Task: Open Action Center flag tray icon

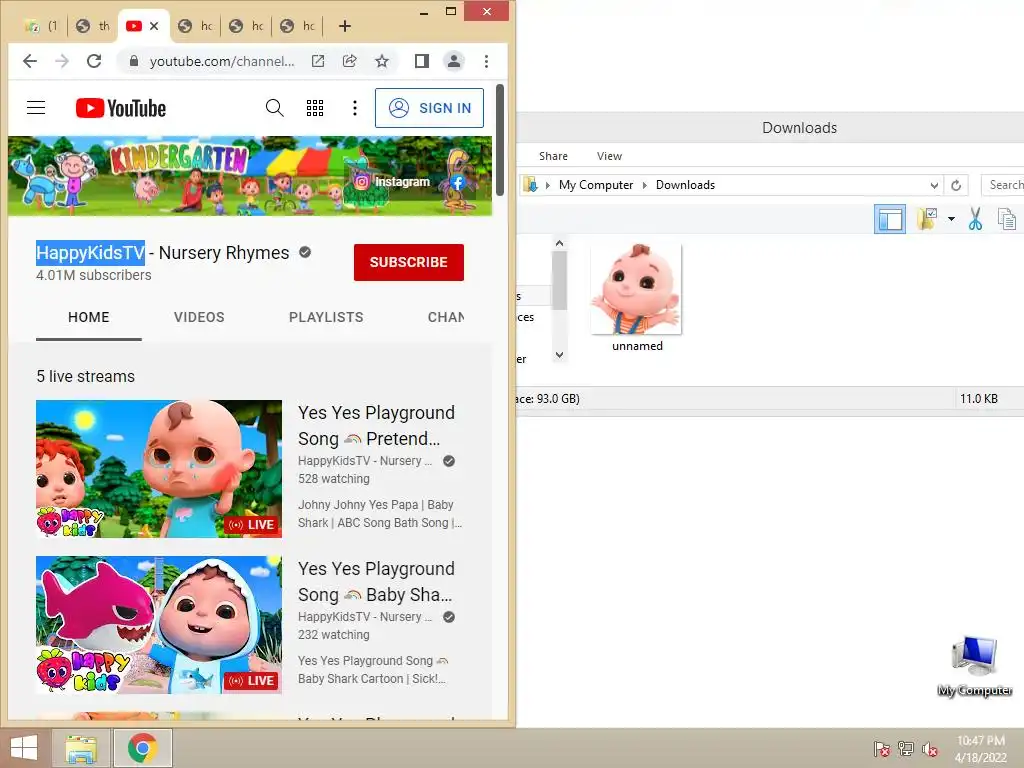Action: point(882,749)
